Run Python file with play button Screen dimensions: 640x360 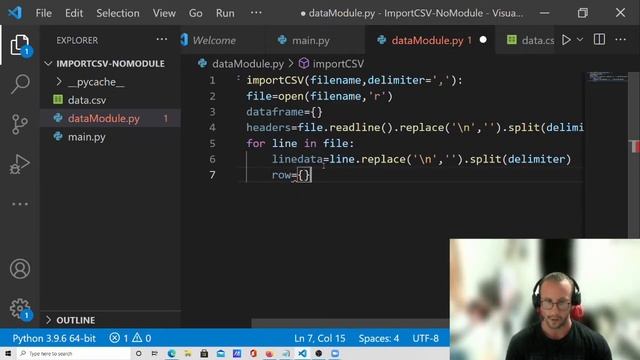click(x=566, y=40)
